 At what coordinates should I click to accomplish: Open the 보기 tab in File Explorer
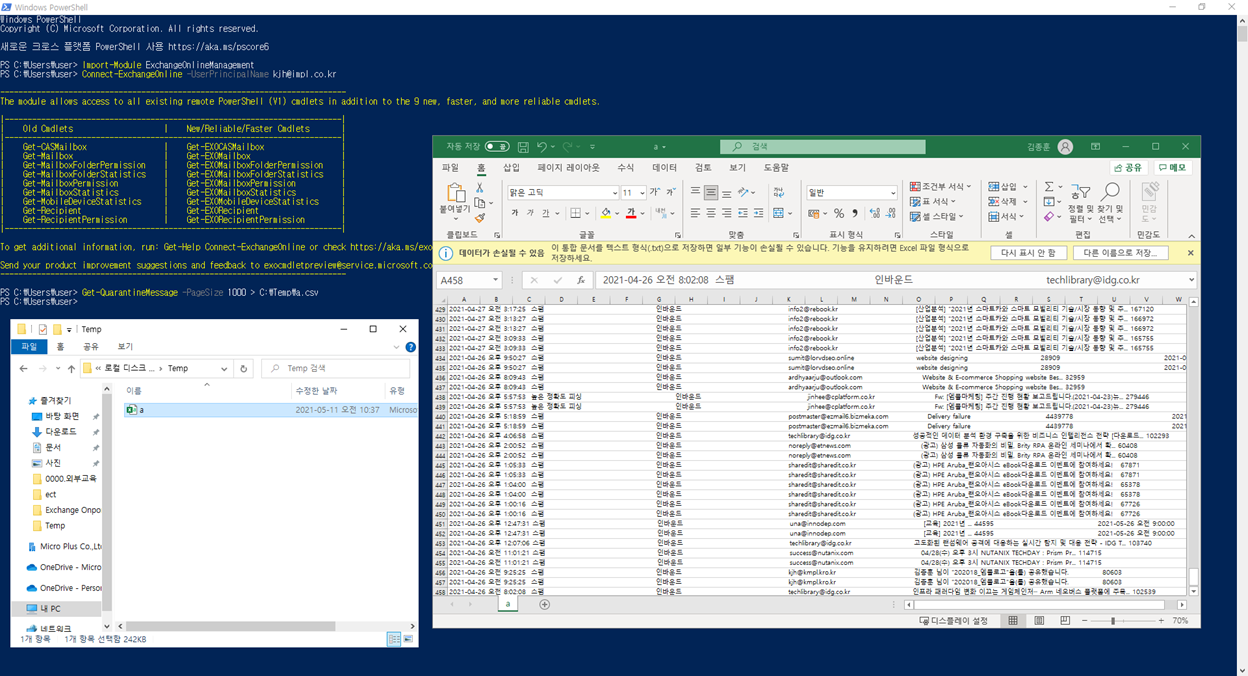coord(125,347)
